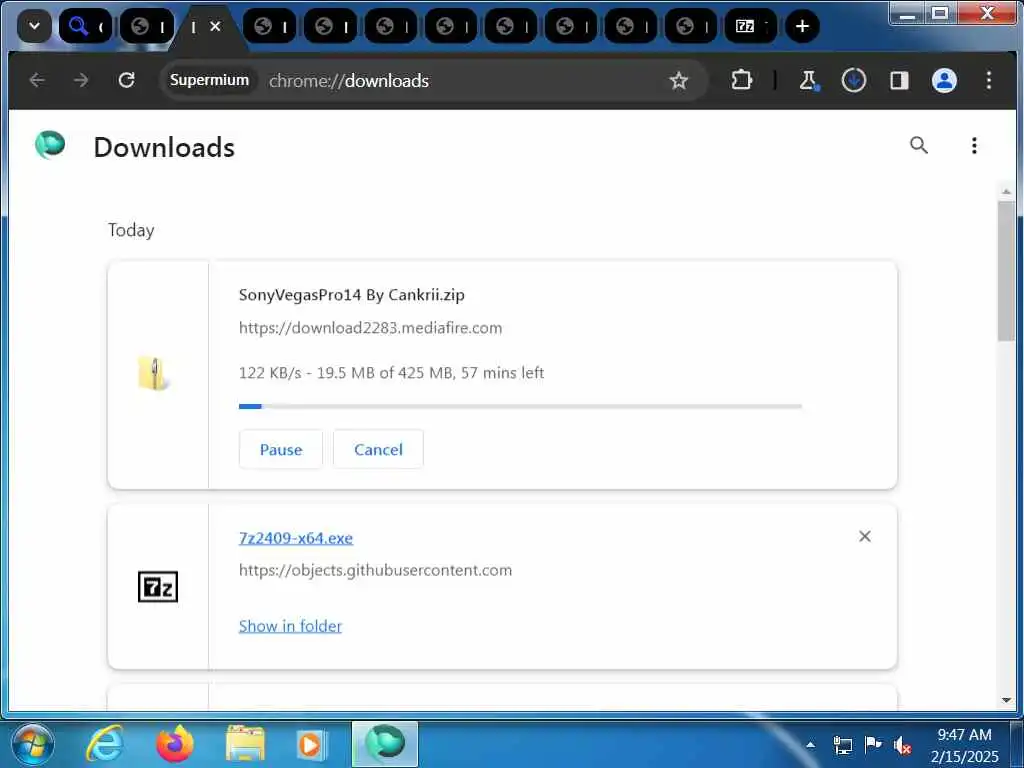Open the tab search dropdown chevron
The width and height of the screenshot is (1024, 768).
pyautogui.click(x=34, y=26)
